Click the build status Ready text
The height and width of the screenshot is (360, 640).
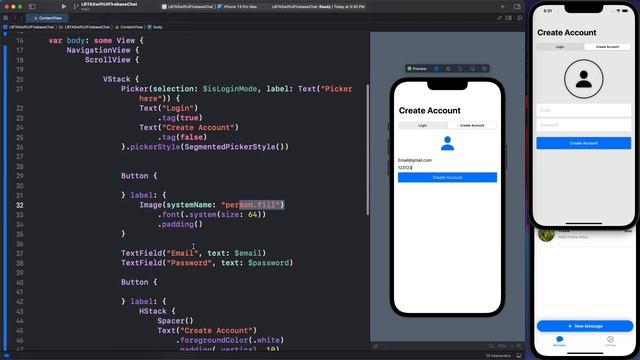[325, 7]
